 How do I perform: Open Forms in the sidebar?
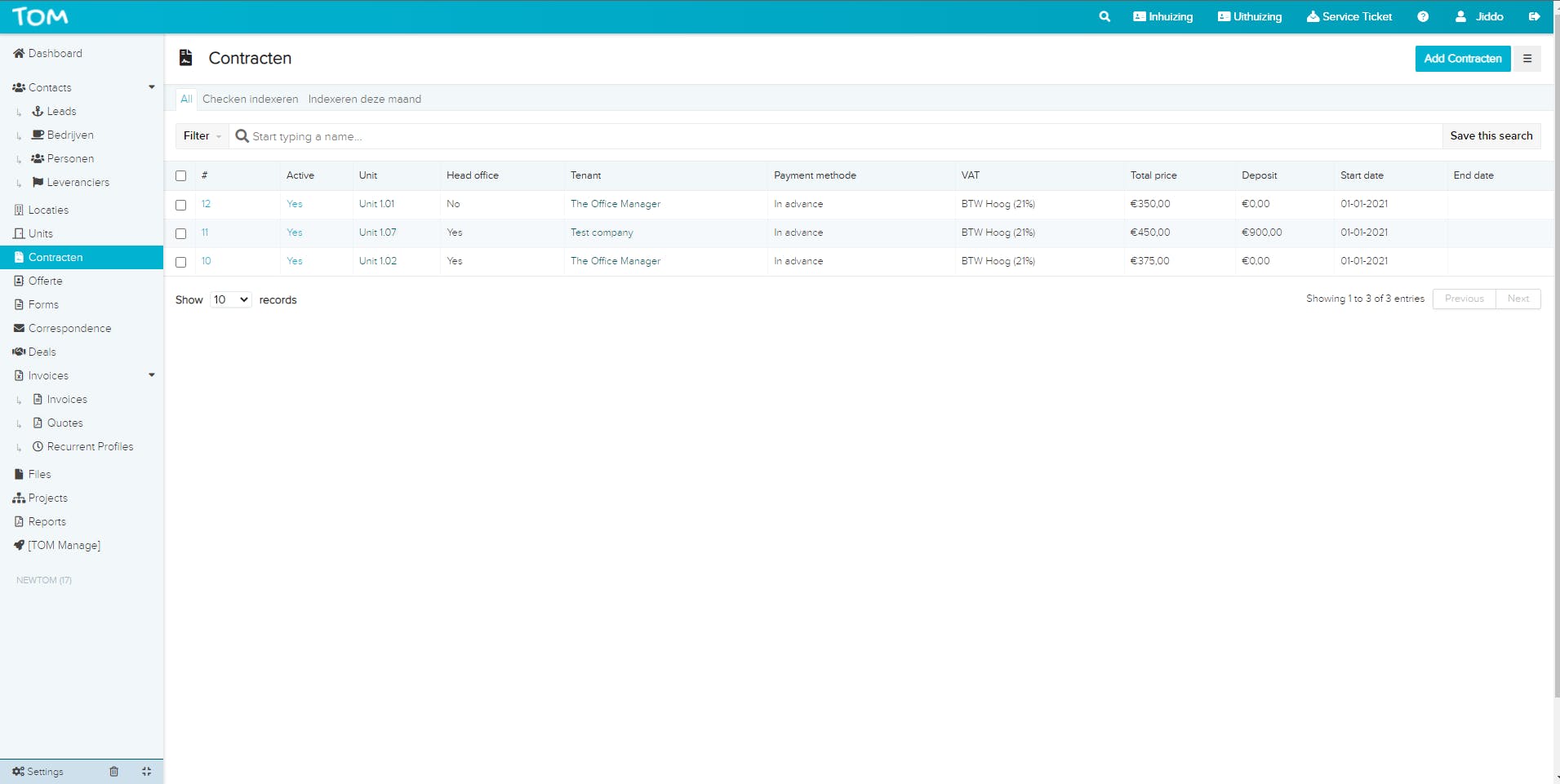point(36,304)
